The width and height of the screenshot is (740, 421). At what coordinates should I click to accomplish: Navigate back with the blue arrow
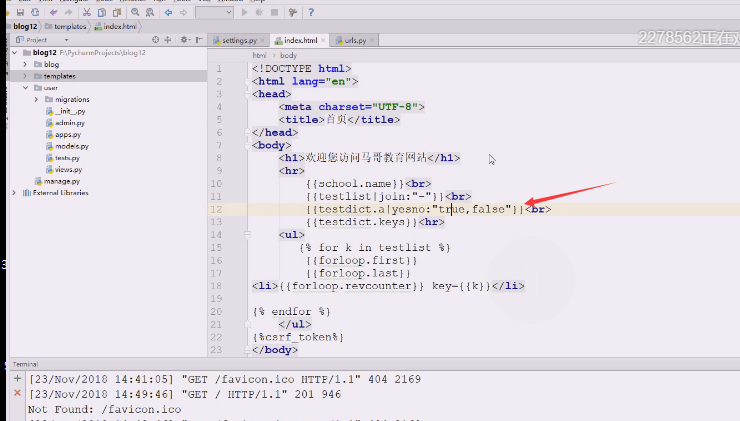[x=168, y=12]
